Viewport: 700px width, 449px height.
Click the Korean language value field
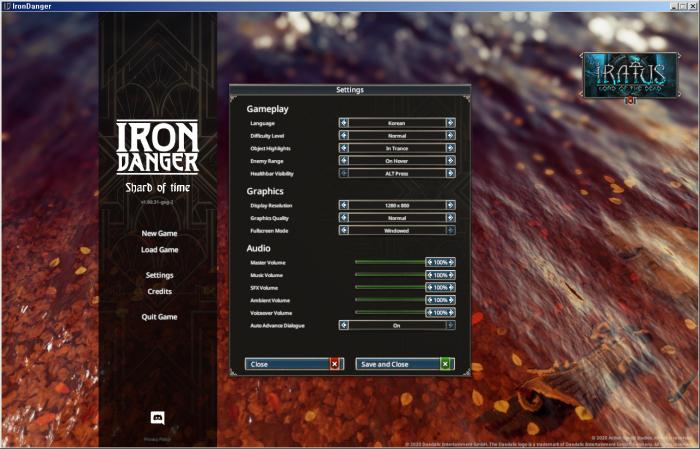pos(397,123)
